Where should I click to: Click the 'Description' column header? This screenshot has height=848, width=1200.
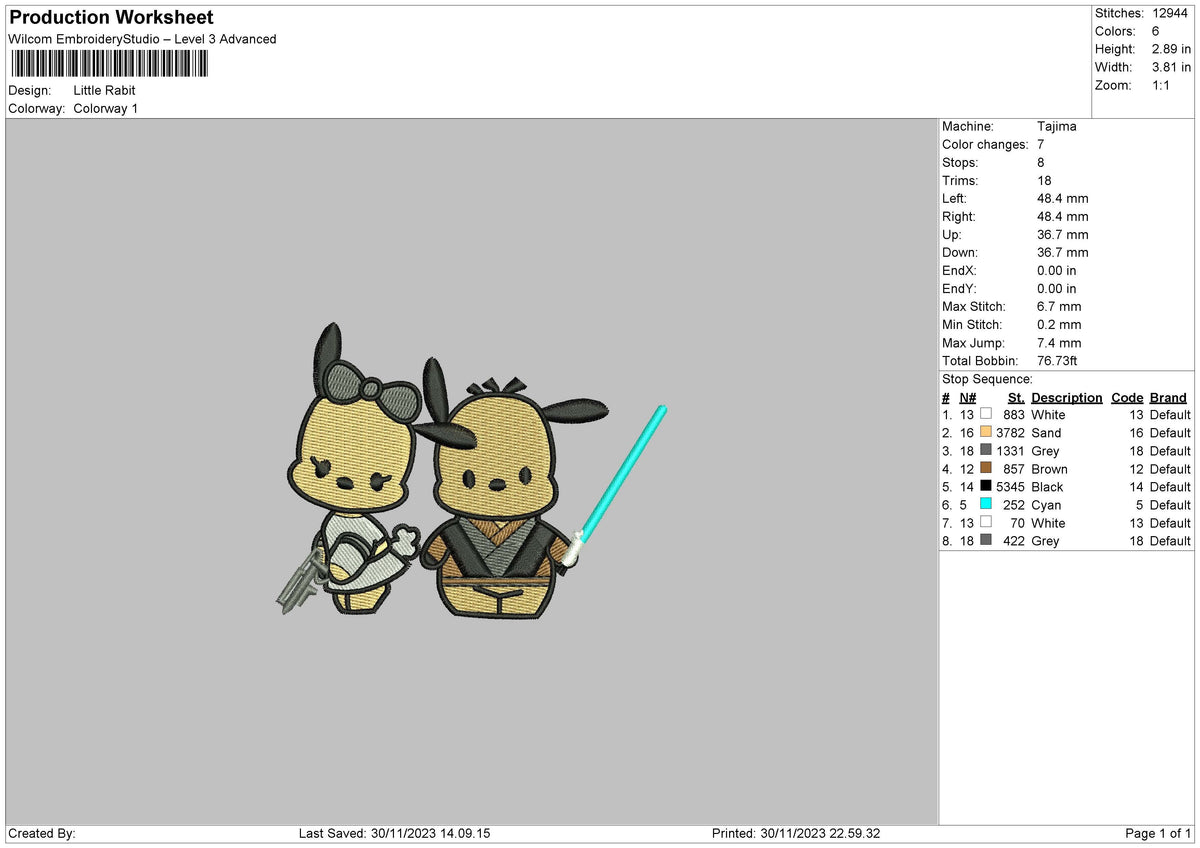click(1067, 397)
